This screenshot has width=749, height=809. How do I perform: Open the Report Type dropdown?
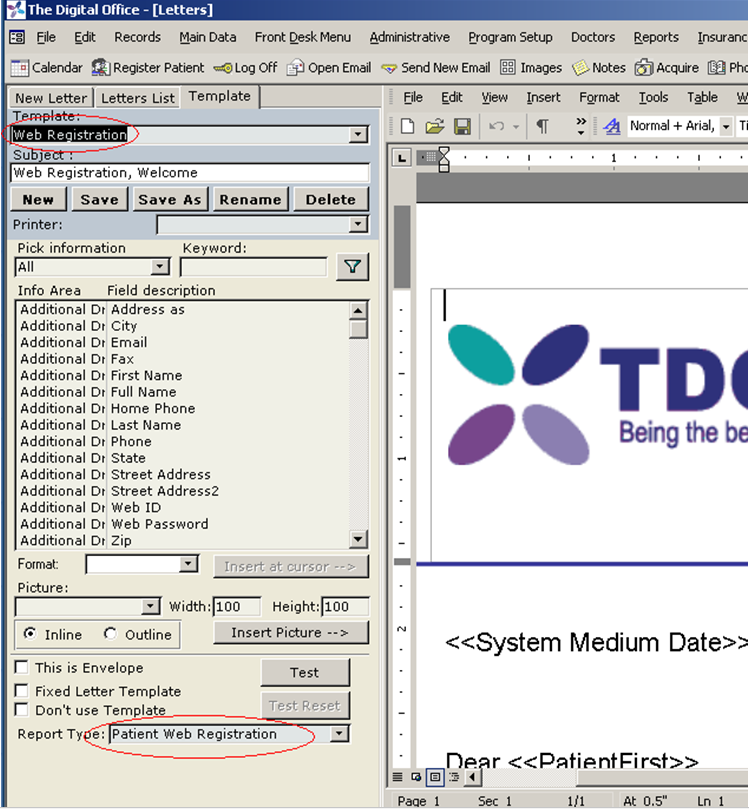coord(341,734)
